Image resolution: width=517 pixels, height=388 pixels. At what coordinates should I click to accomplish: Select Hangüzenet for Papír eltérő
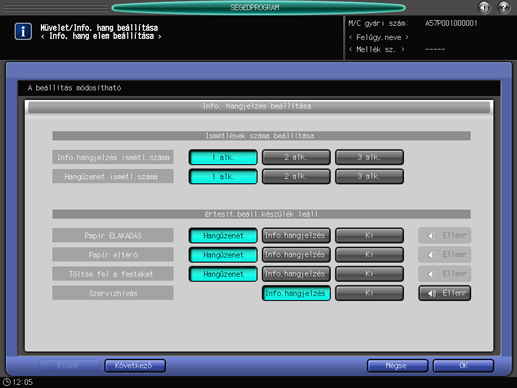click(223, 255)
